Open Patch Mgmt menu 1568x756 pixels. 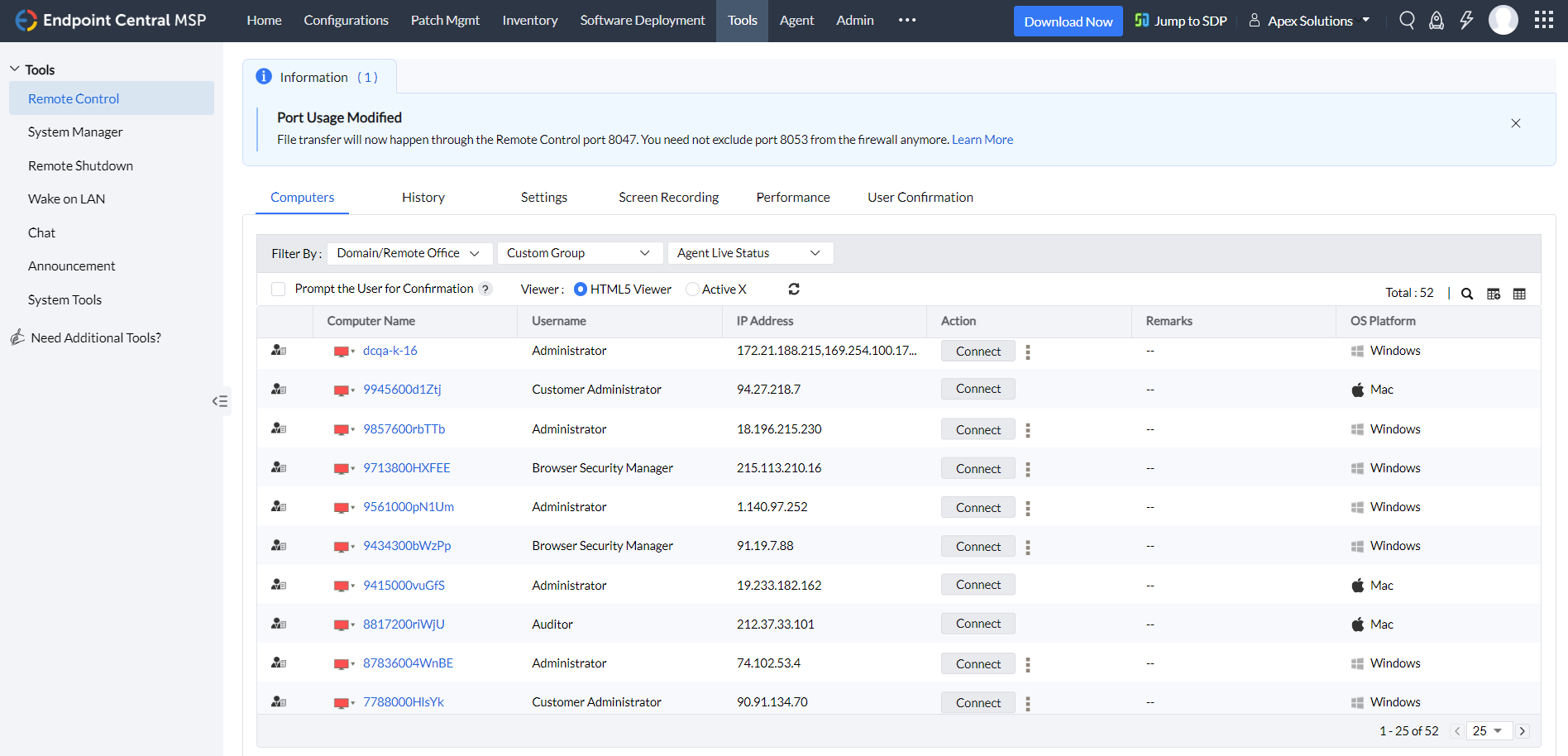click(x=445, y=20)
